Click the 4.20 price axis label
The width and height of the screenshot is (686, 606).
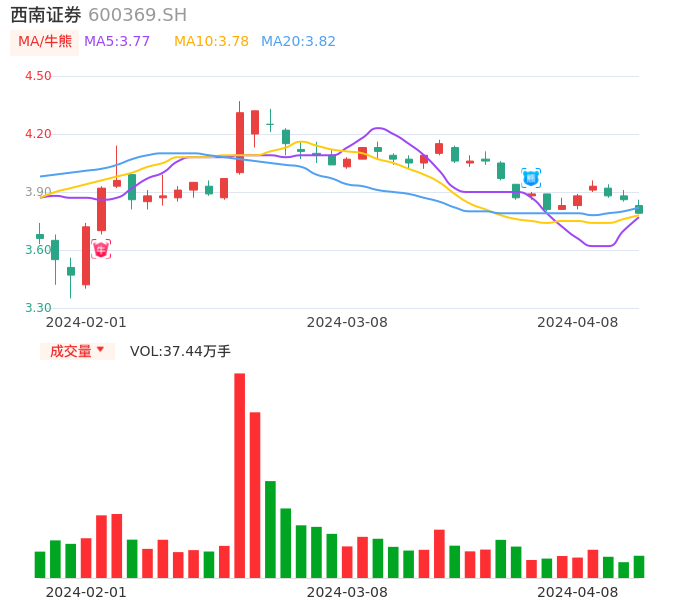38,133
